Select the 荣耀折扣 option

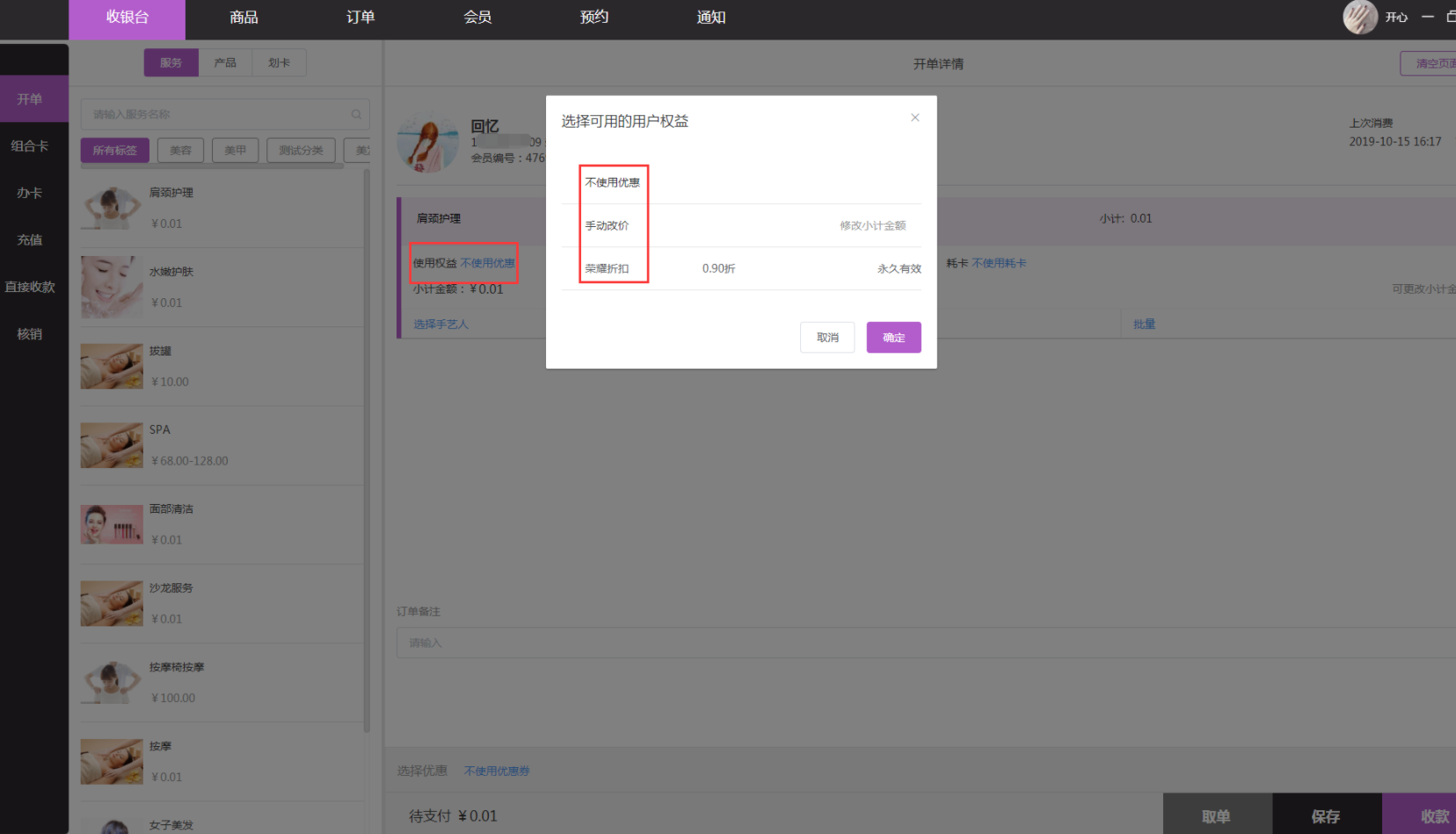[608, 268]
